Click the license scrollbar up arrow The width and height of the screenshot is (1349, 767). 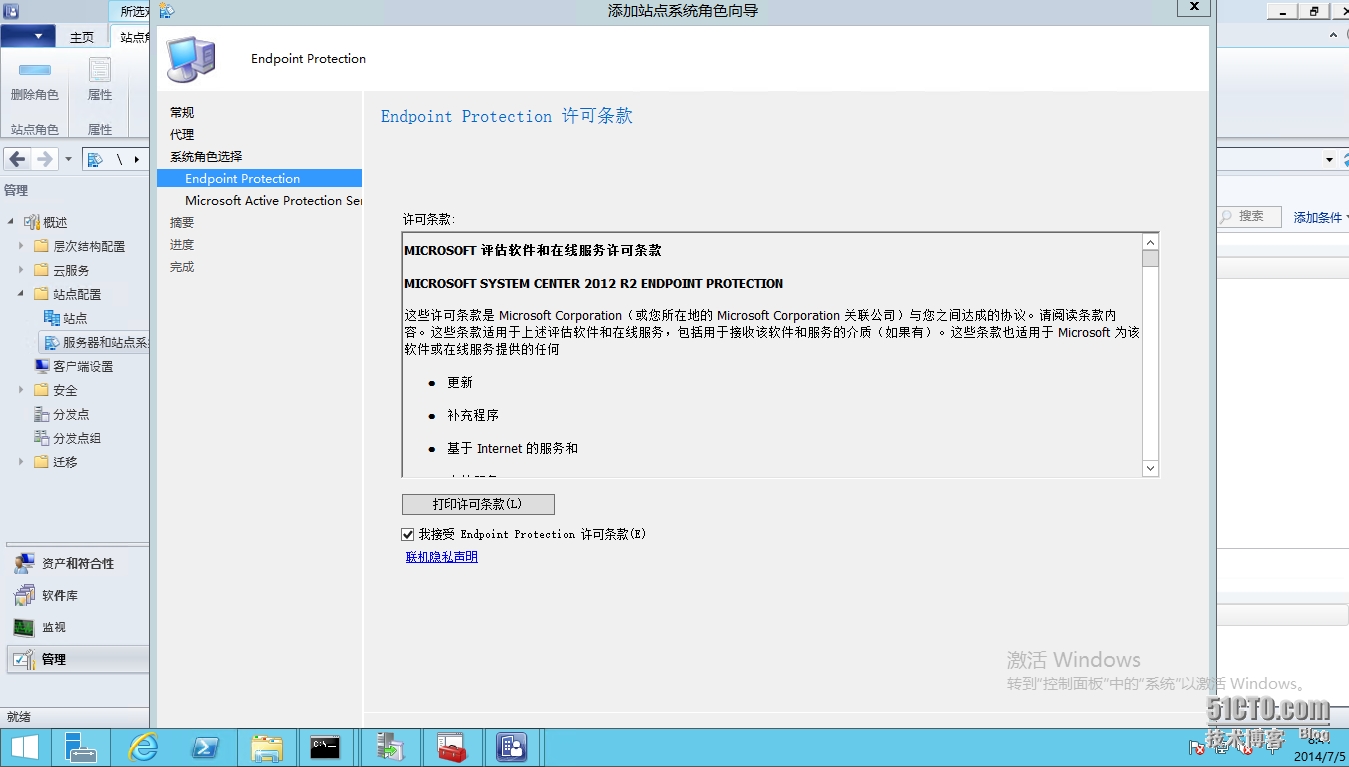[x=1150, y=242]
